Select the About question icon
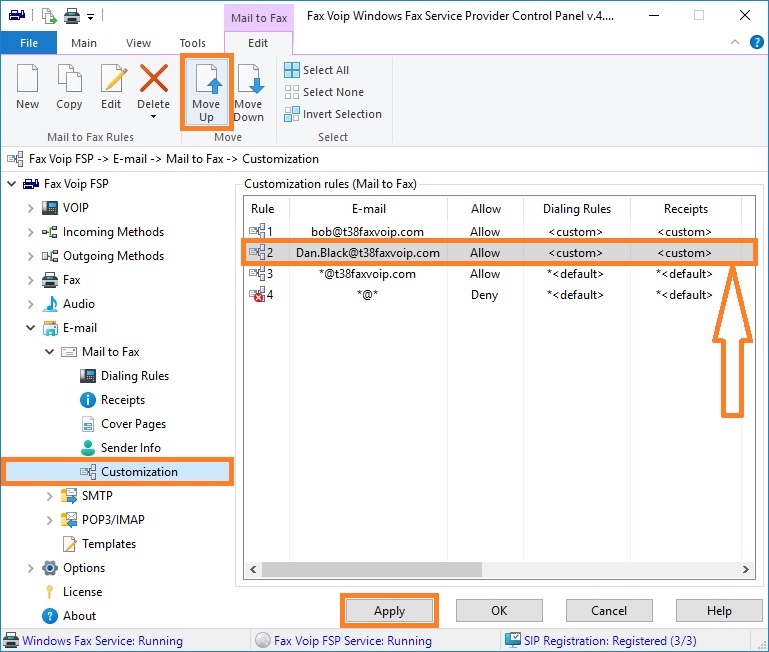 [50, 616]
